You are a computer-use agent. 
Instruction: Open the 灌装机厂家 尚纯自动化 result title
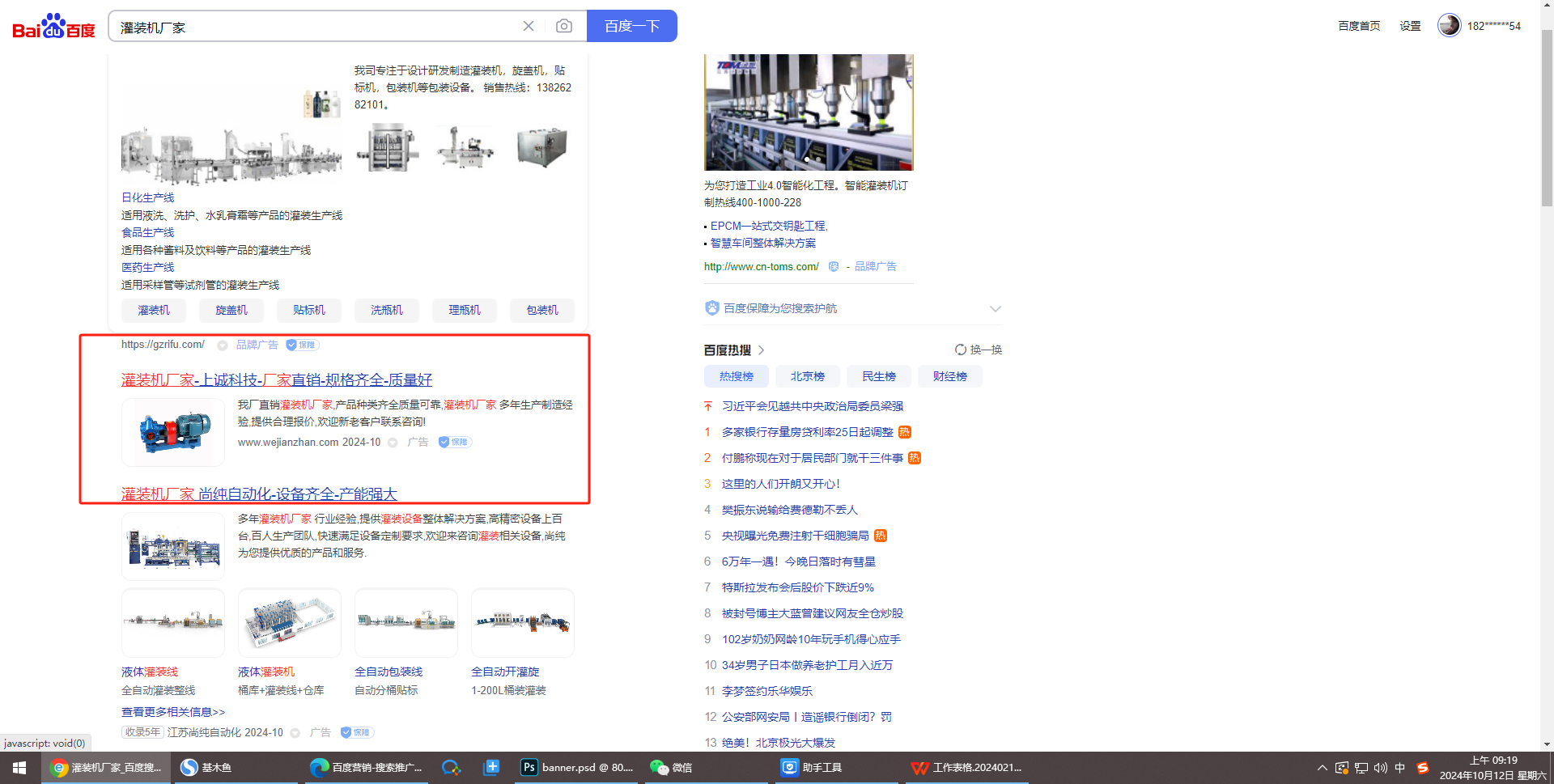259,494
